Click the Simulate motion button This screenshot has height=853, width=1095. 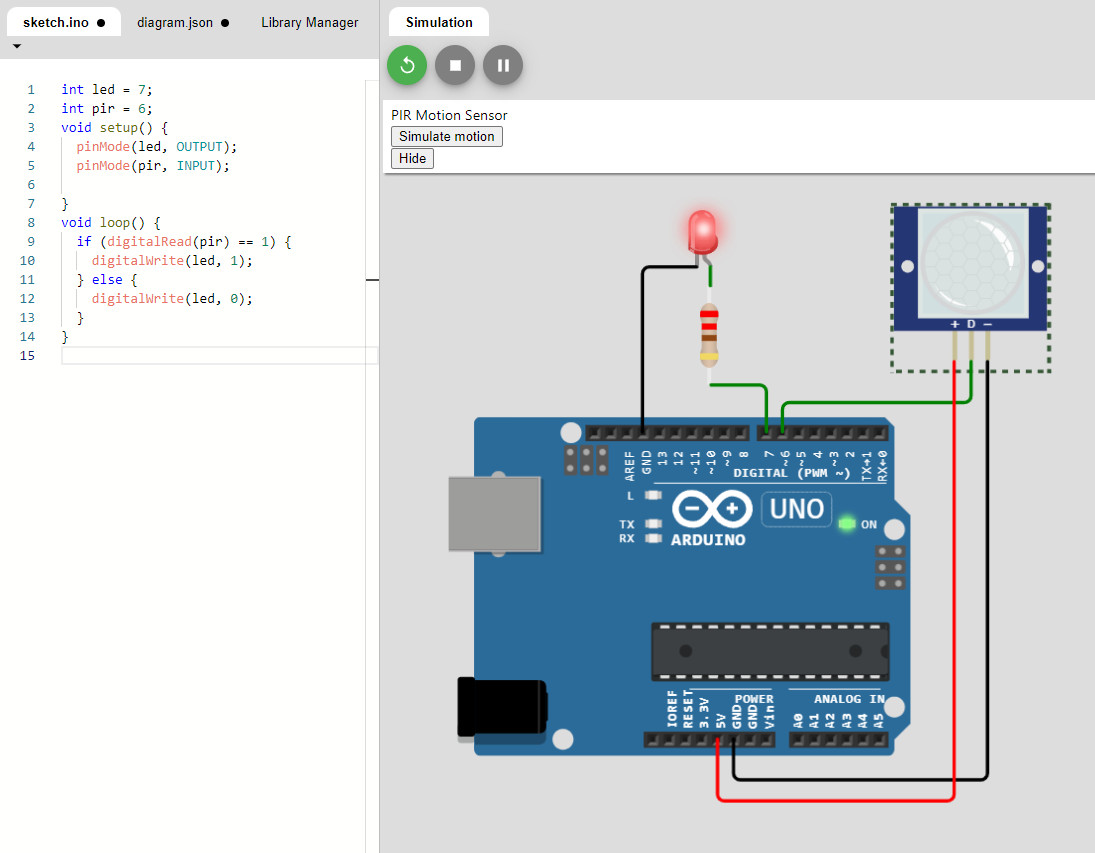pyautogui.click(x=446, y=136)
